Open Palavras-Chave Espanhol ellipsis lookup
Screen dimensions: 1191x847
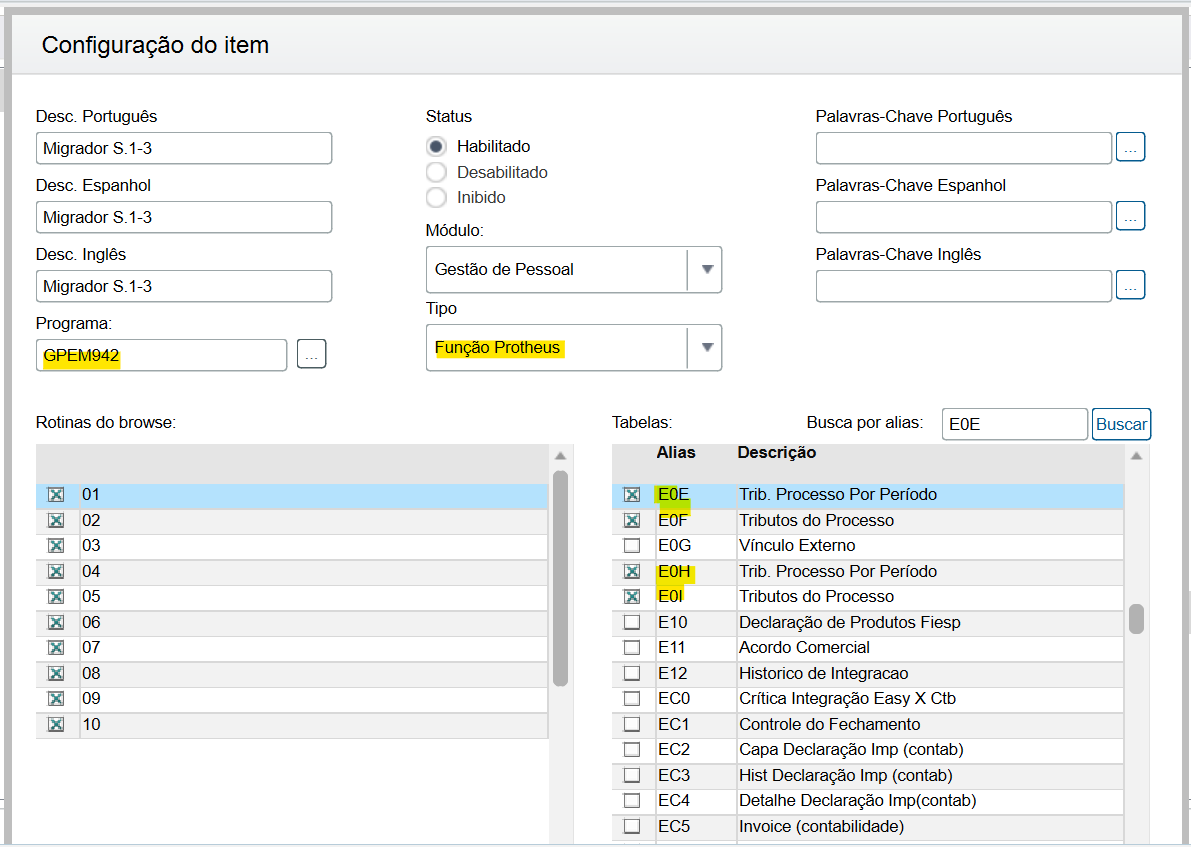pyautogui.click(x=1131, y=216)
